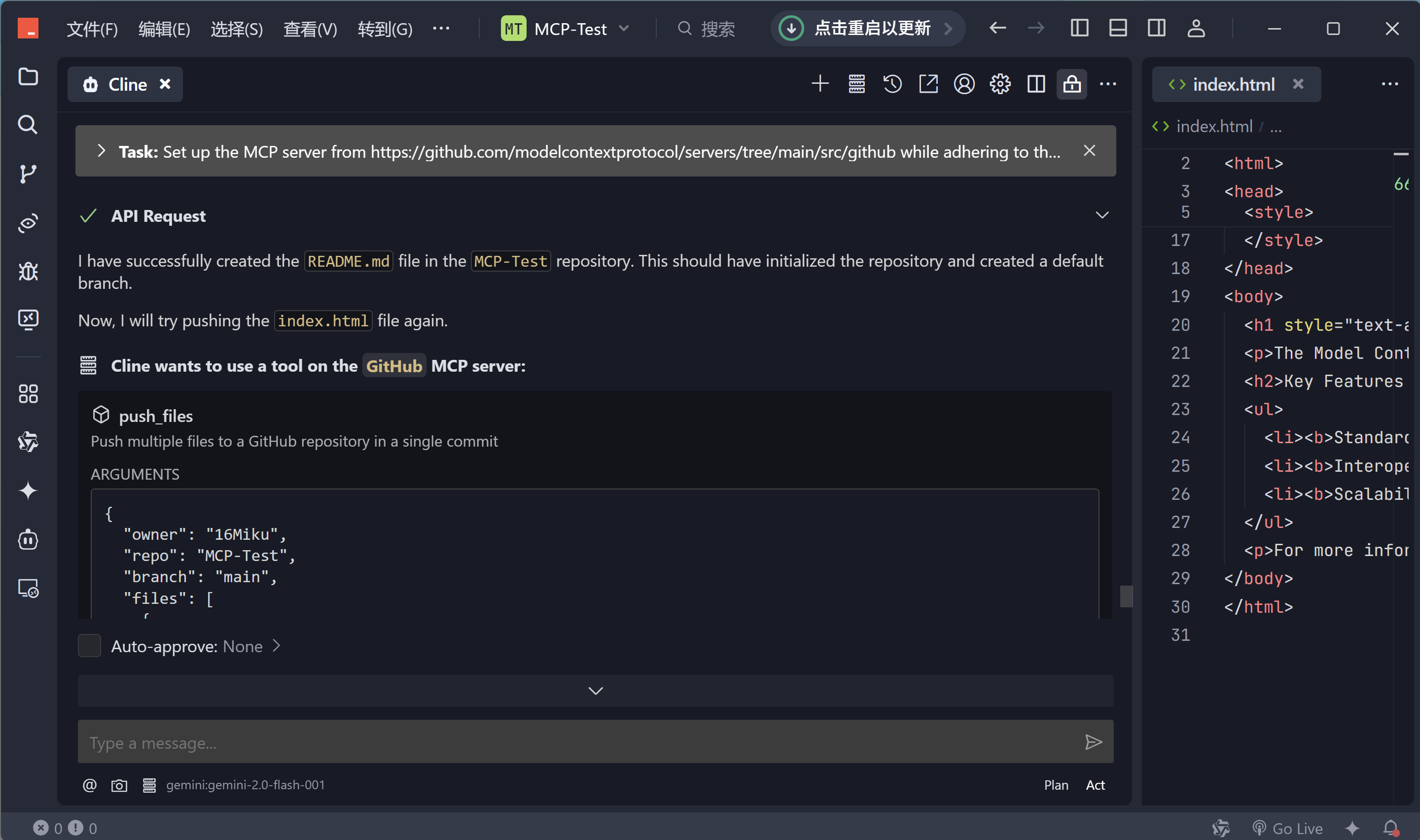The width and height of the screenshot is (1420, 840).
Task: Open the 编辑(E) menu
Action: click(164, 28)
